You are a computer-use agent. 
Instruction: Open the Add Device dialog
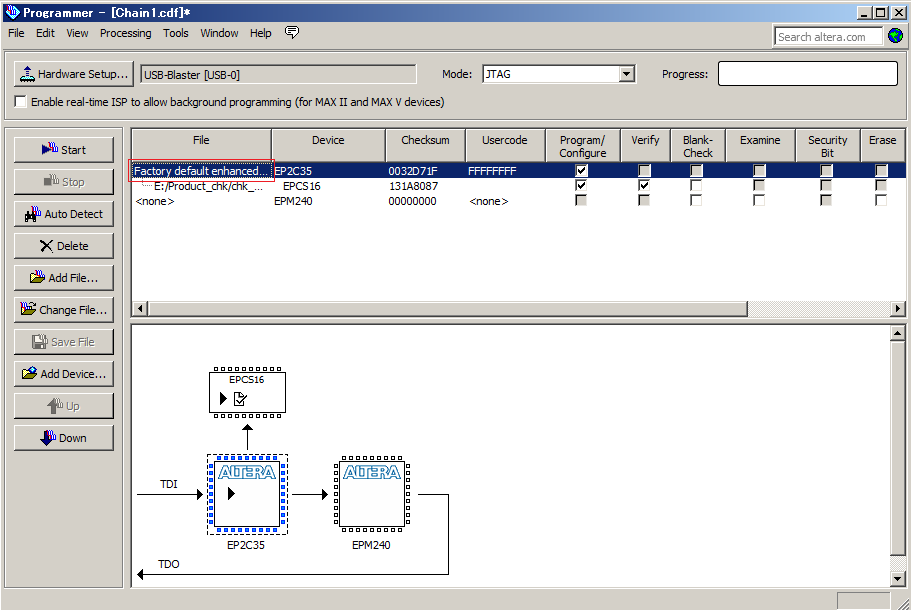tap(64, 374)
